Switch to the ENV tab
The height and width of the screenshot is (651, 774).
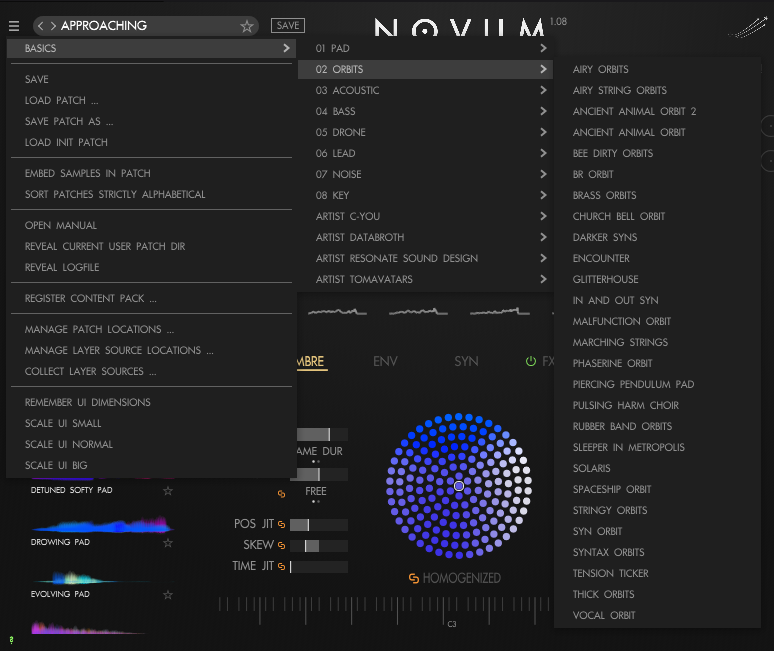pos(385,361)
